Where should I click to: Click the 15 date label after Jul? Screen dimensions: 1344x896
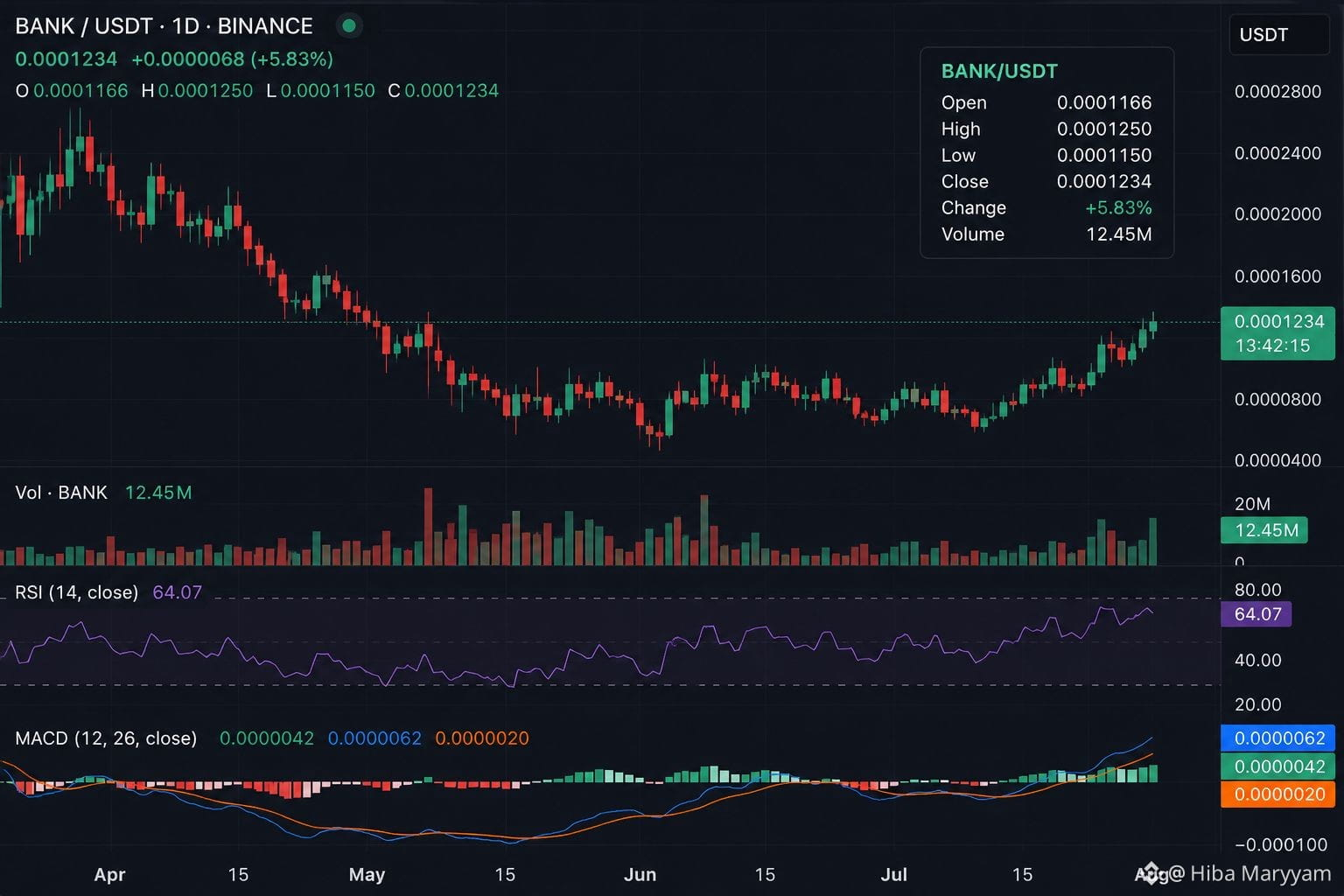tap(1022, 875)
